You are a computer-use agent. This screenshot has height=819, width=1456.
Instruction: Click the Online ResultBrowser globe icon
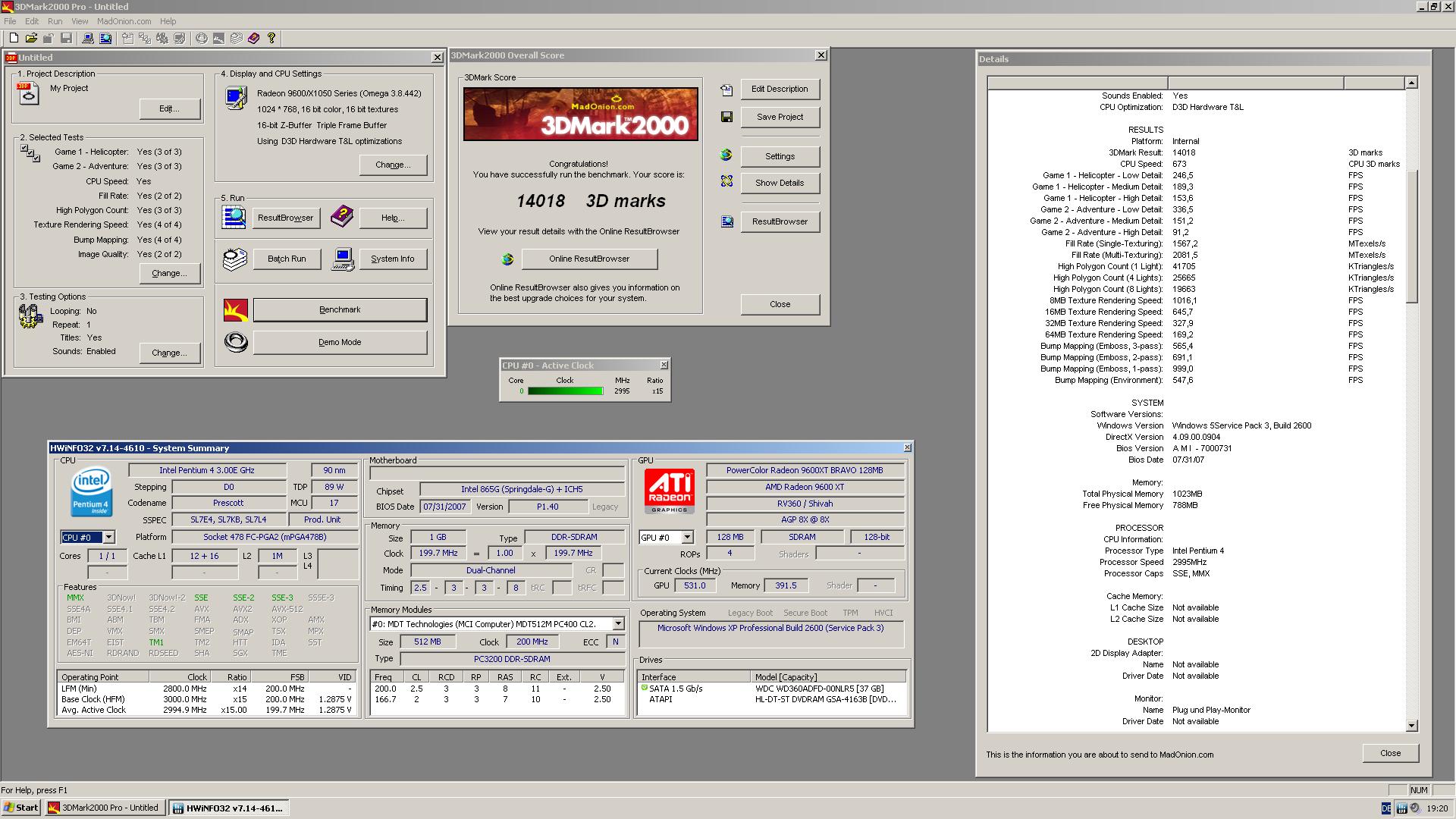point(507,258)
